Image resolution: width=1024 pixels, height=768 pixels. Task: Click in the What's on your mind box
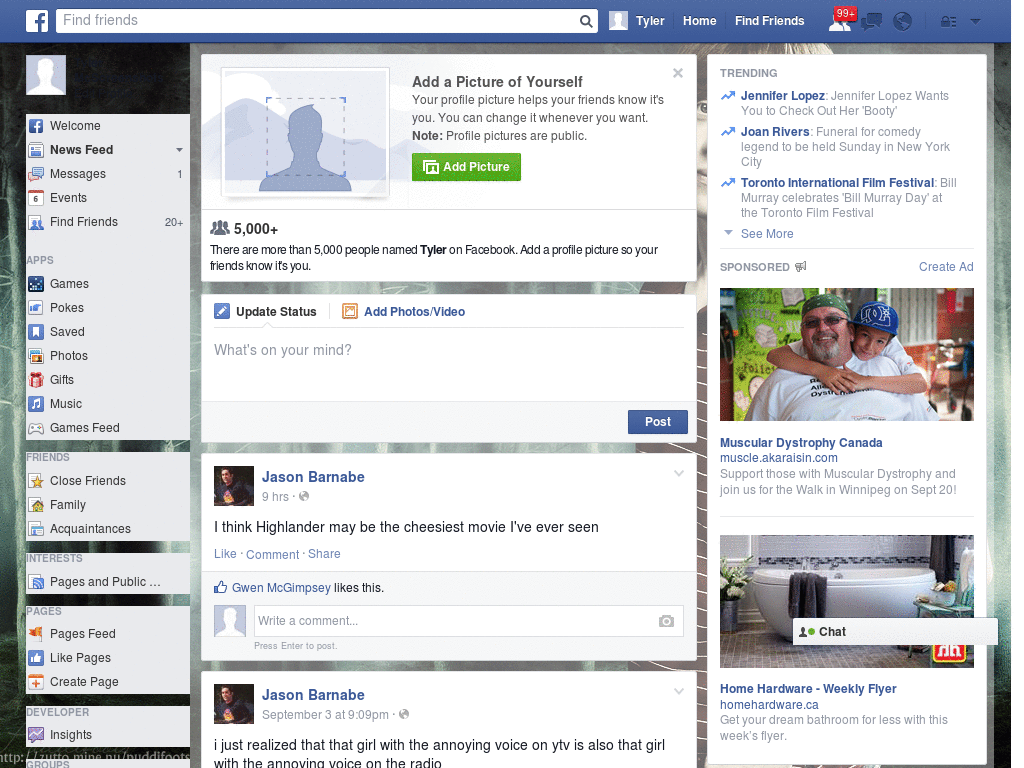[449, 366]
